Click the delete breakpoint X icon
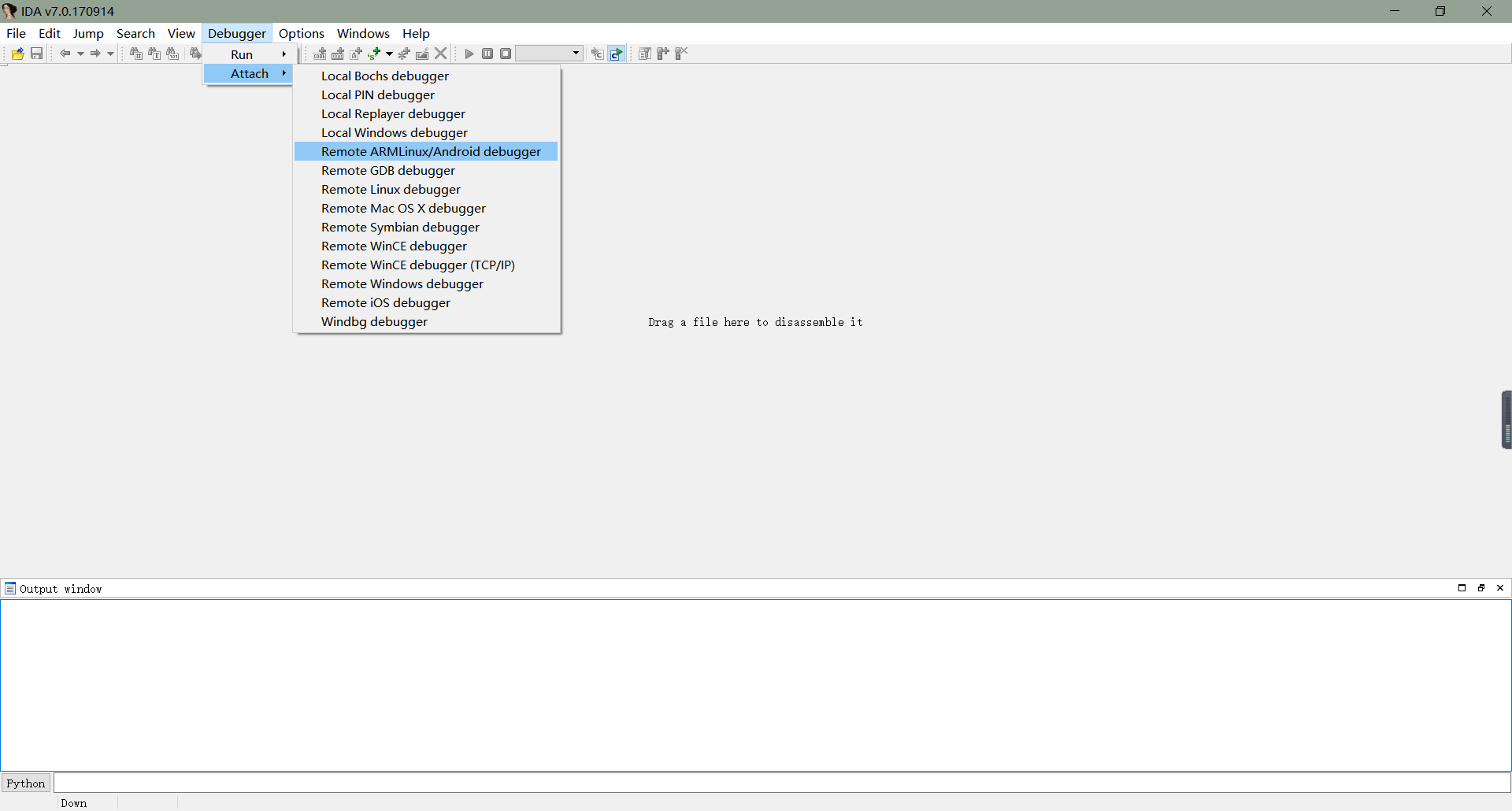1512x811 pixels. [681, 54]
